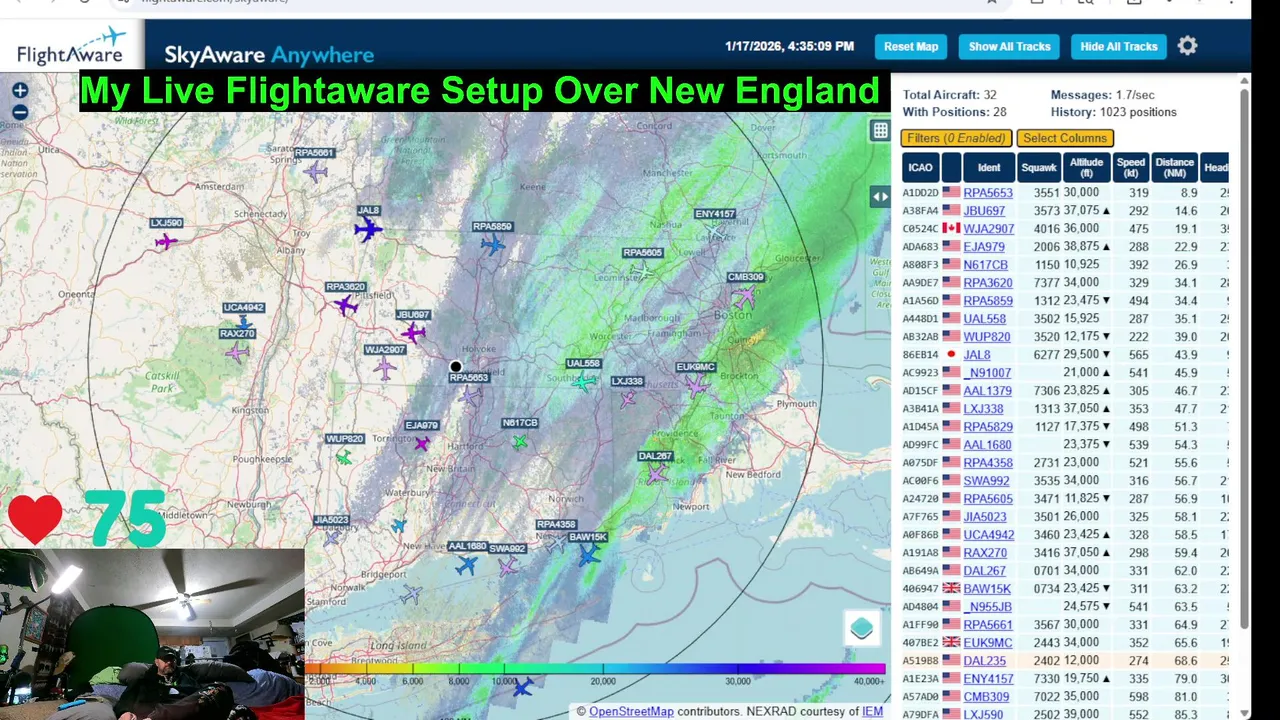Expand the Filters (0 Enabled) panel
The height and width of the screenshot is (720, 1280).
click(x=957, y=138)
